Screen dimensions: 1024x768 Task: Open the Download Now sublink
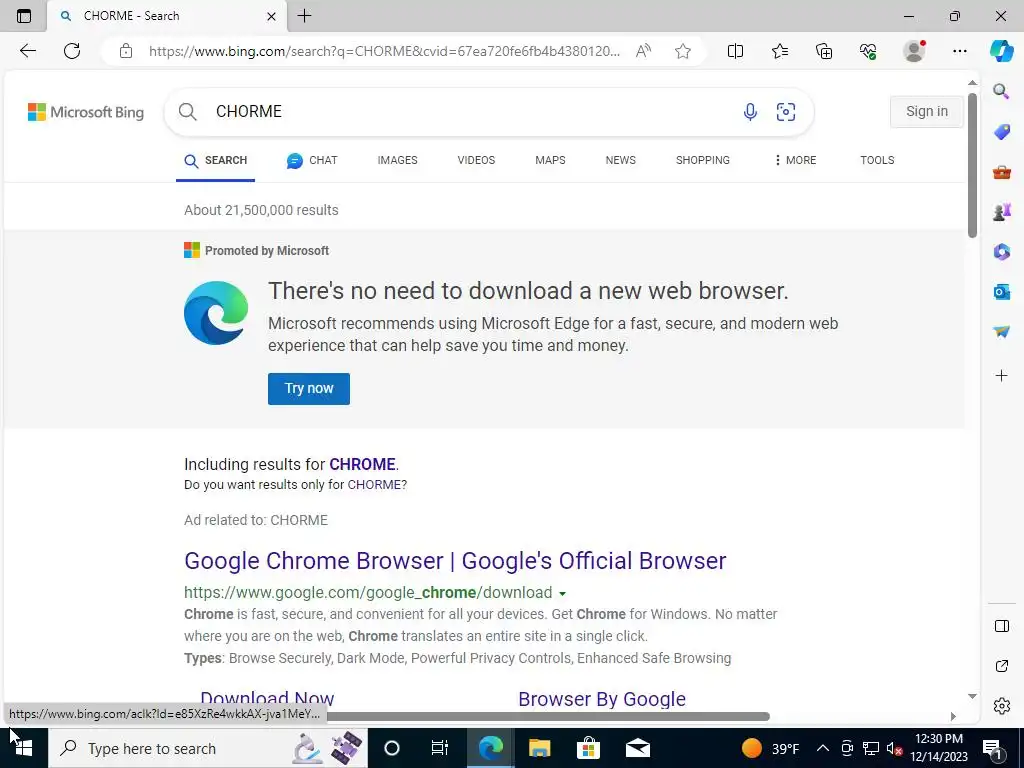pyautogui.click(x=267, y=699)
